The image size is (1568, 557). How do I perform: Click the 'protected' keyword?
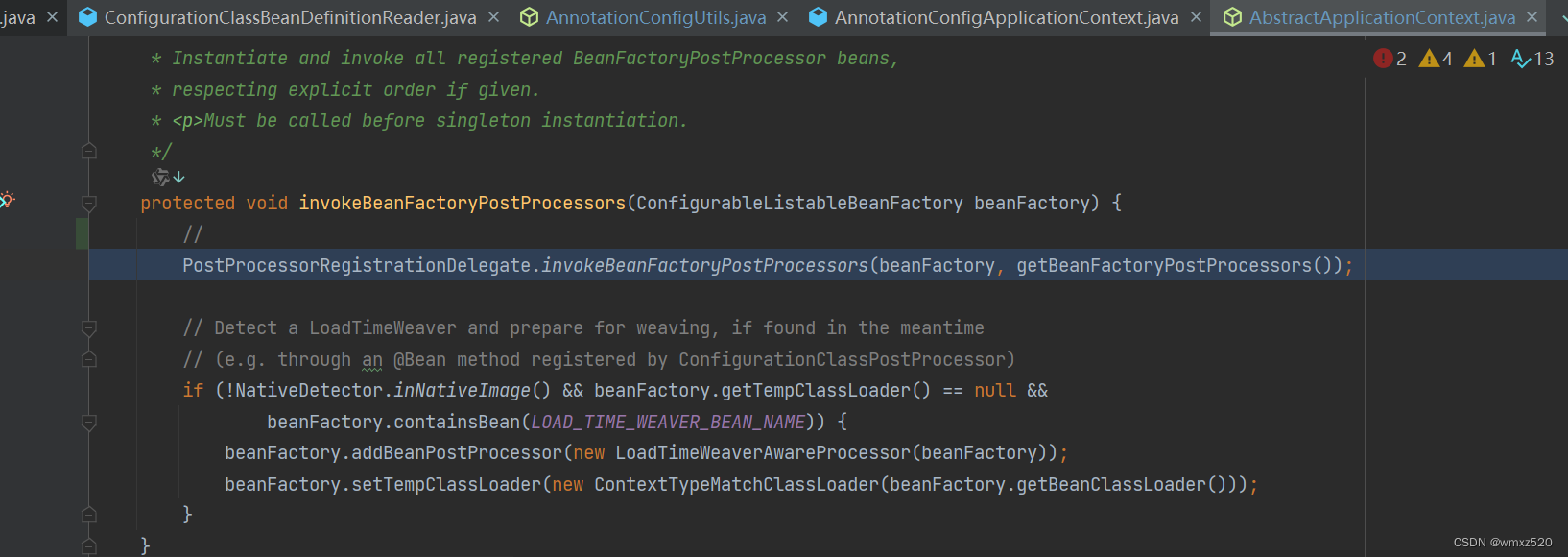pyautogui.click(x=188, y=203)
